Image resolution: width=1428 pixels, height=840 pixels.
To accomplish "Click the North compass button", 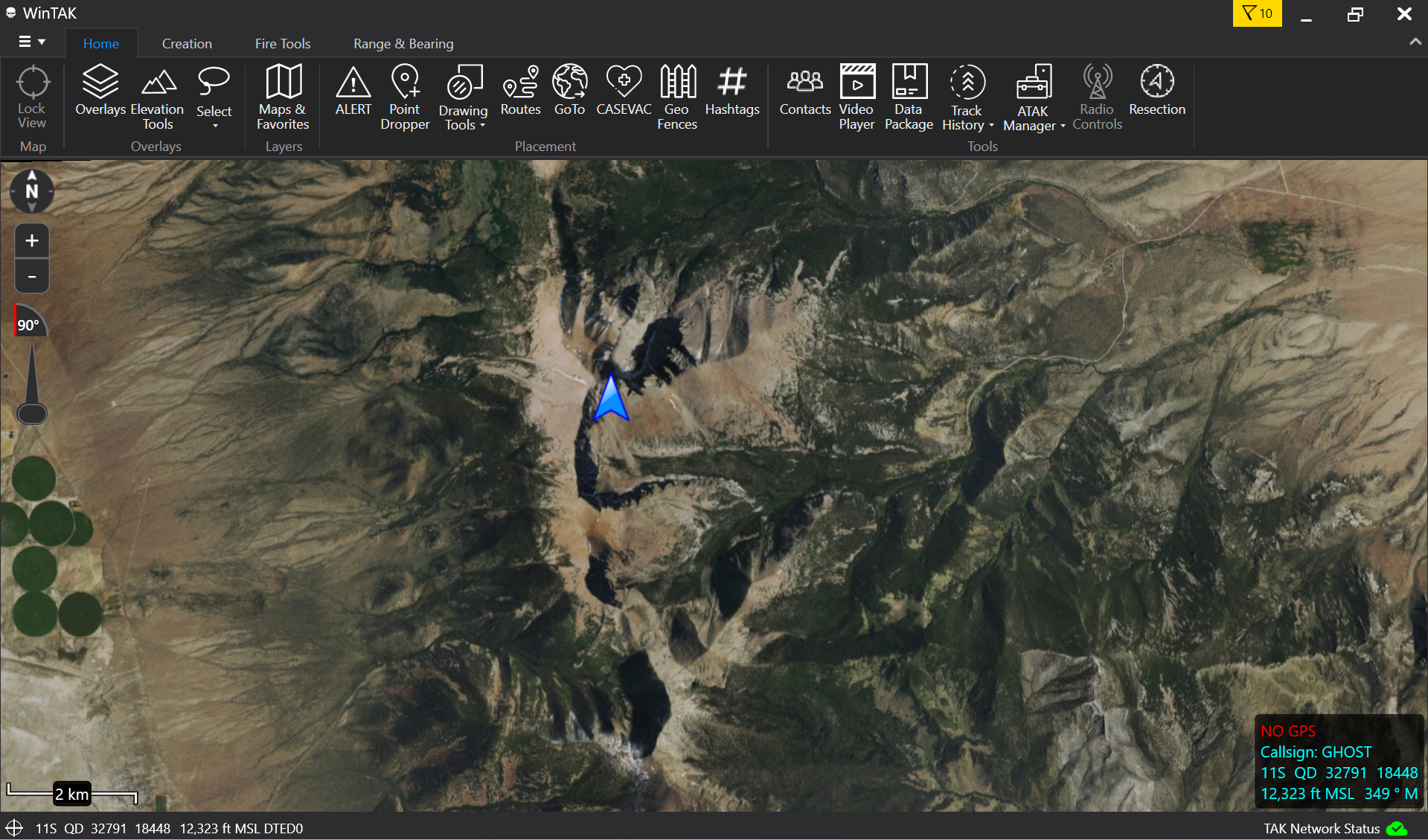I will coord(31,191).
